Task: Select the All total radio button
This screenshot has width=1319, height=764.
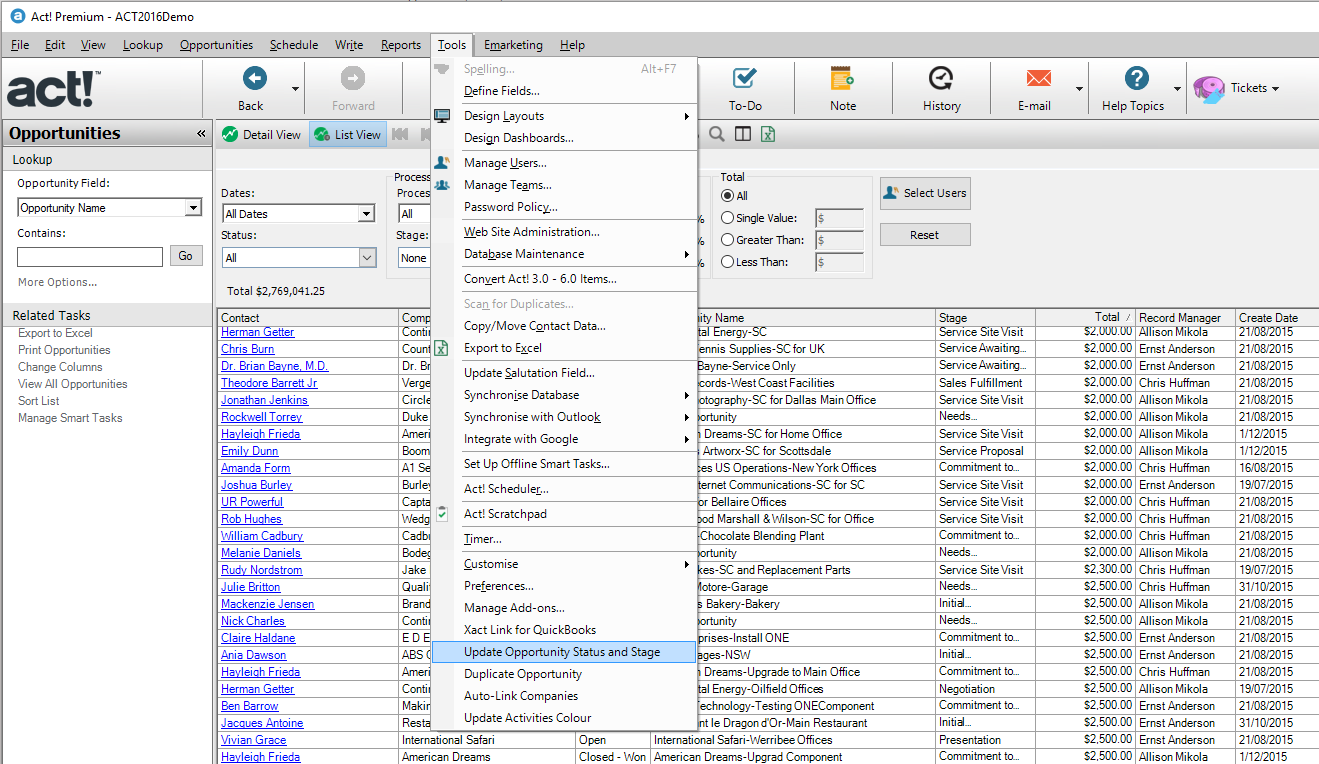Action: coord(727,196)
